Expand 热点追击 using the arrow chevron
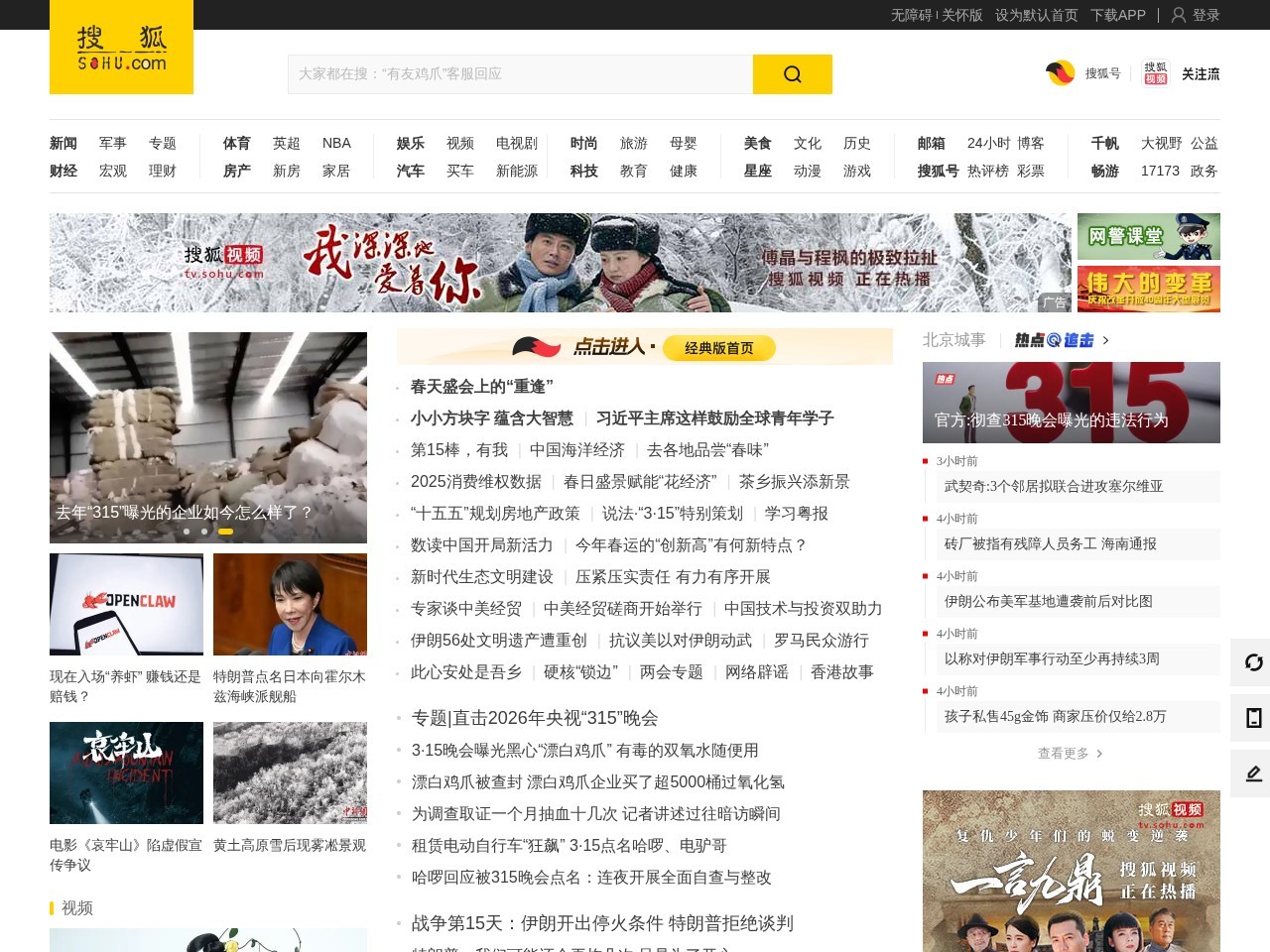Viewport: 1270px width, 952px height. [x=1106, y=340]
